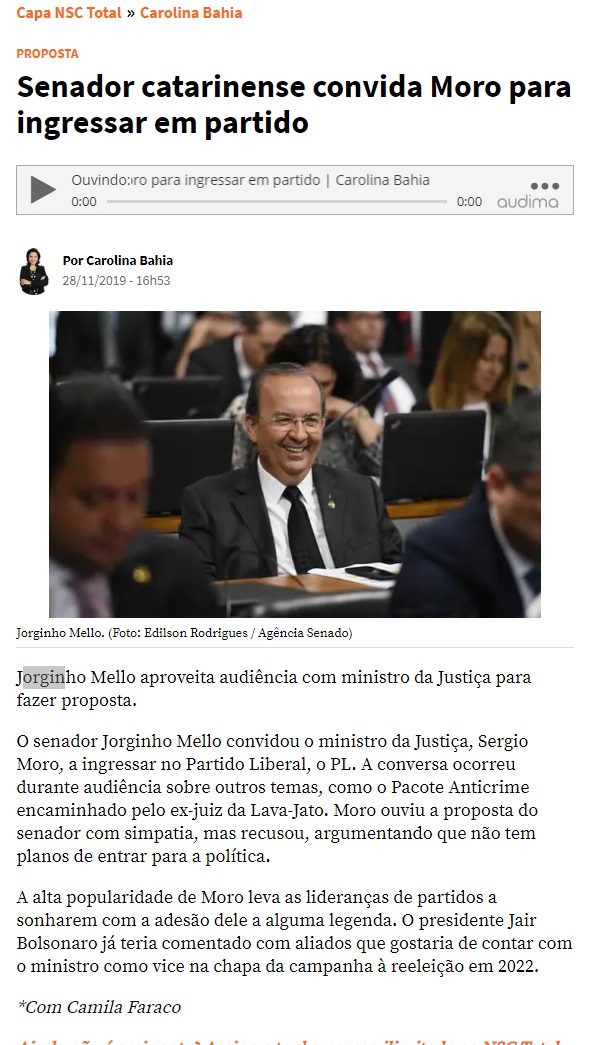
Task: Click the headline about Senador catarinense
Action: pos(294,105)
